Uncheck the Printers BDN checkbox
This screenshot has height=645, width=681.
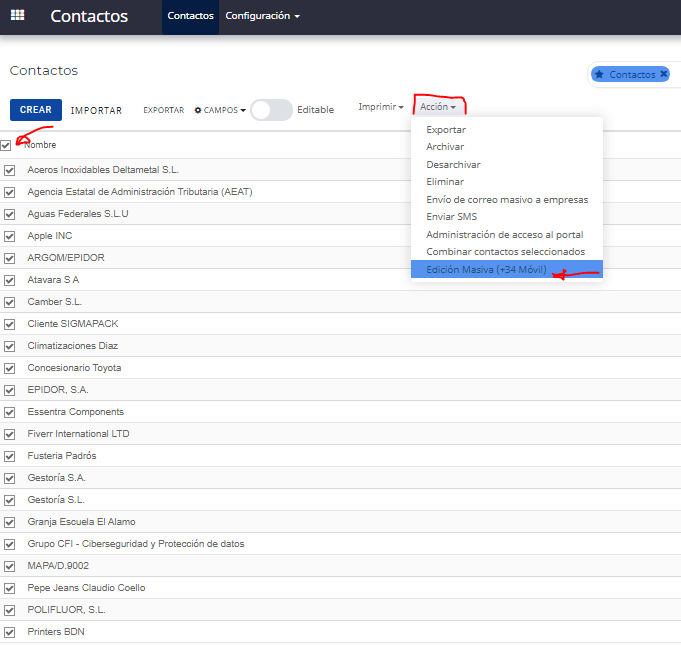(10, 632)
